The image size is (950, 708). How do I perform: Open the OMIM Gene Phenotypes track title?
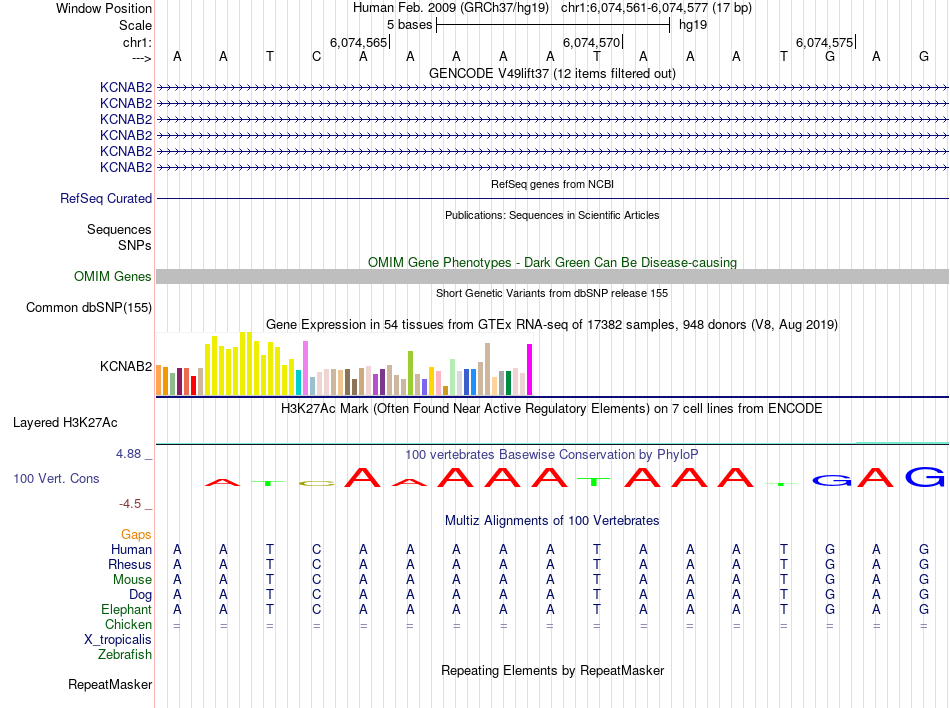pos(552,262)
